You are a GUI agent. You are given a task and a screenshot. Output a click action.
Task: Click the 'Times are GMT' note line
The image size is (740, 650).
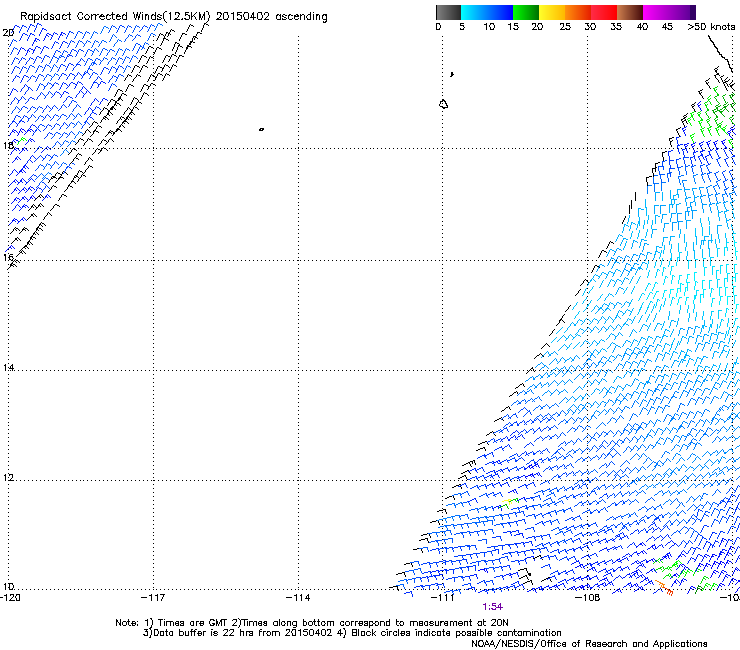point(312,623)
